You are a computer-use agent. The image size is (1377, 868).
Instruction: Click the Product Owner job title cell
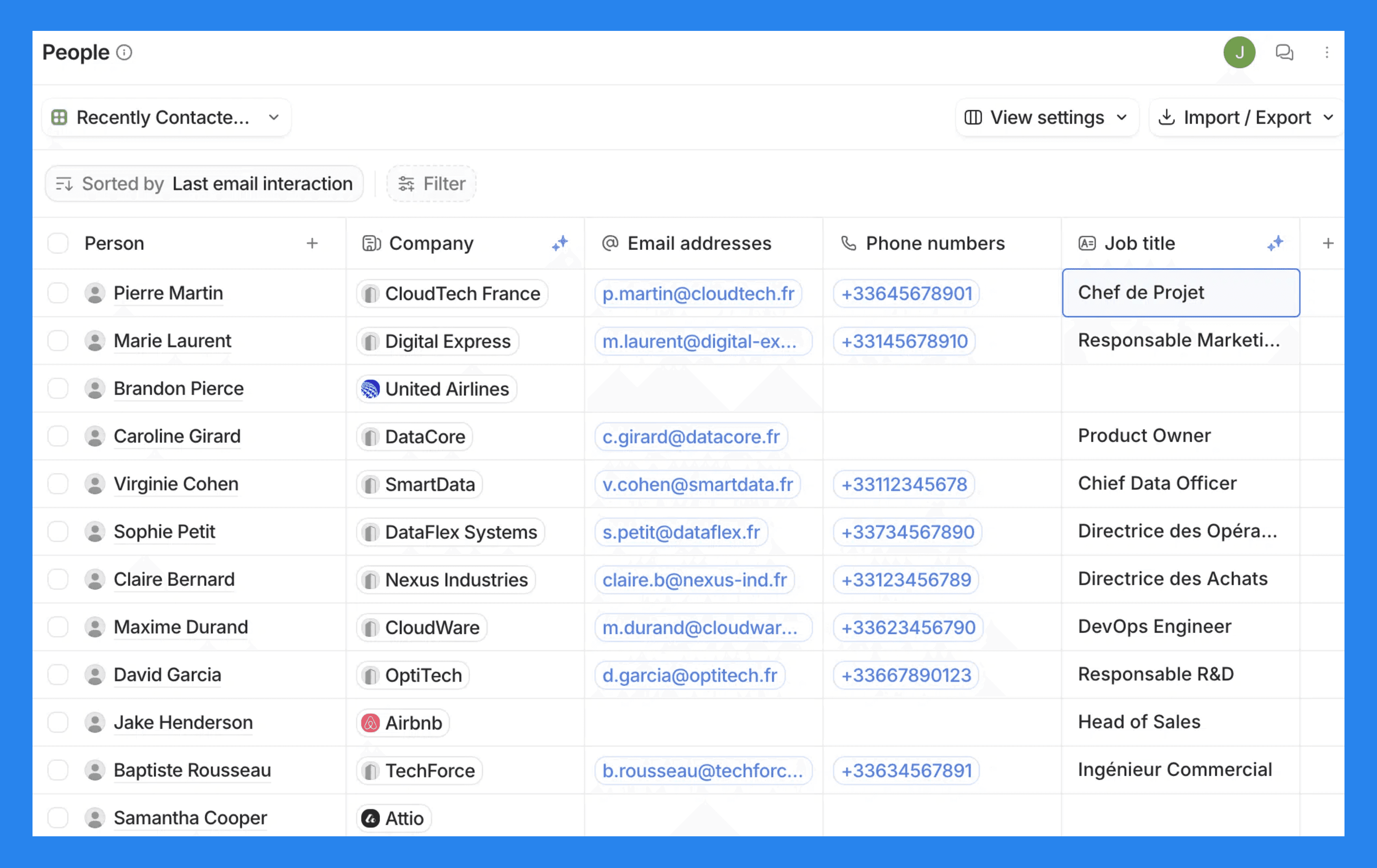[x=1180, y=436]
